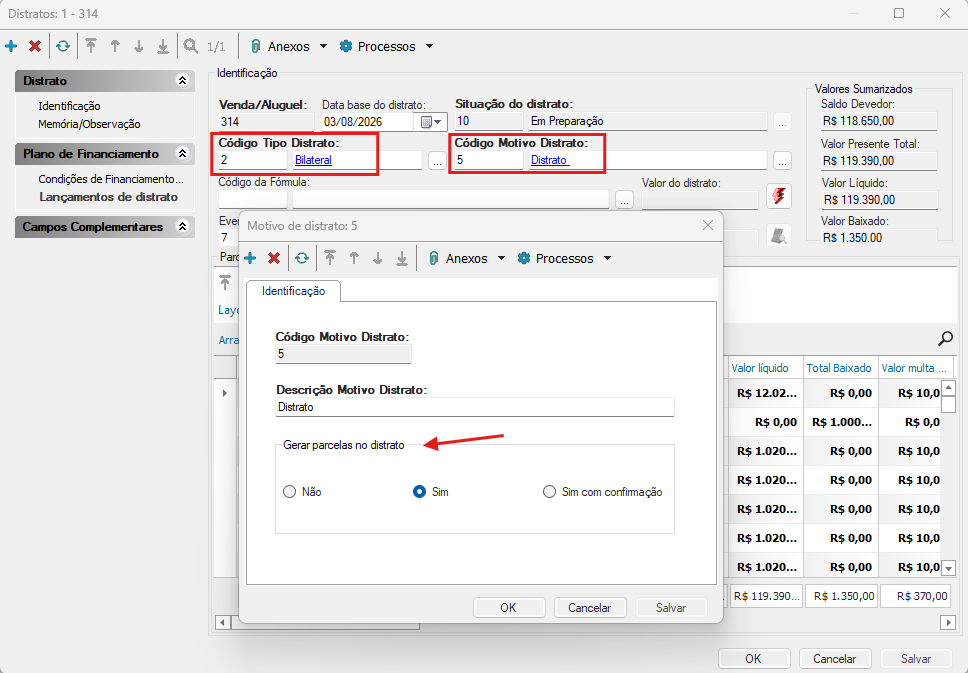Click Código Motivo Distrato field in dialog
This screenshot has width=968, height=673.
(343, 354)
